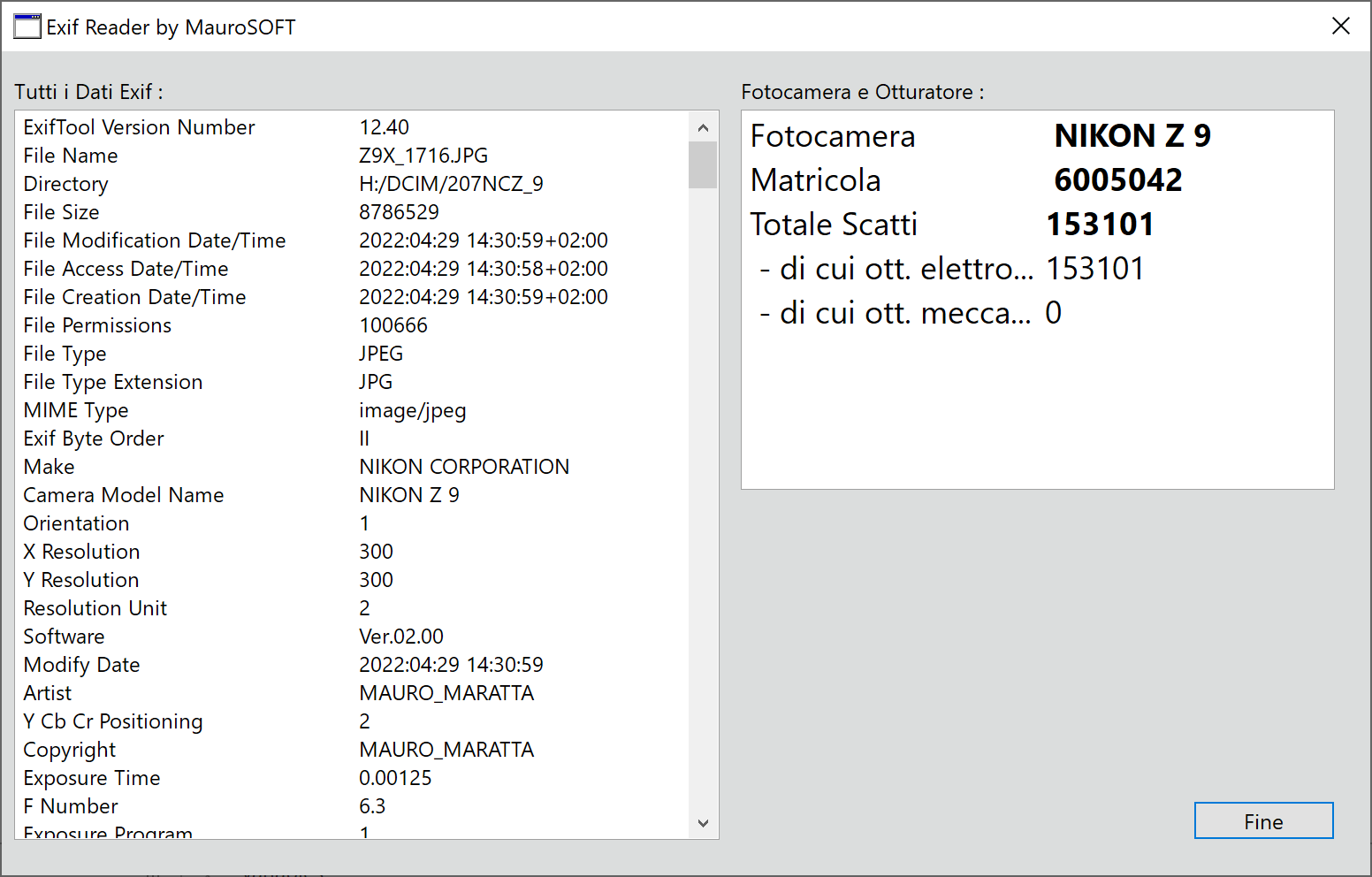Click the Exif Reader window title icon
The width and height of the screenshot is (1372, 877).
point(27,27)
